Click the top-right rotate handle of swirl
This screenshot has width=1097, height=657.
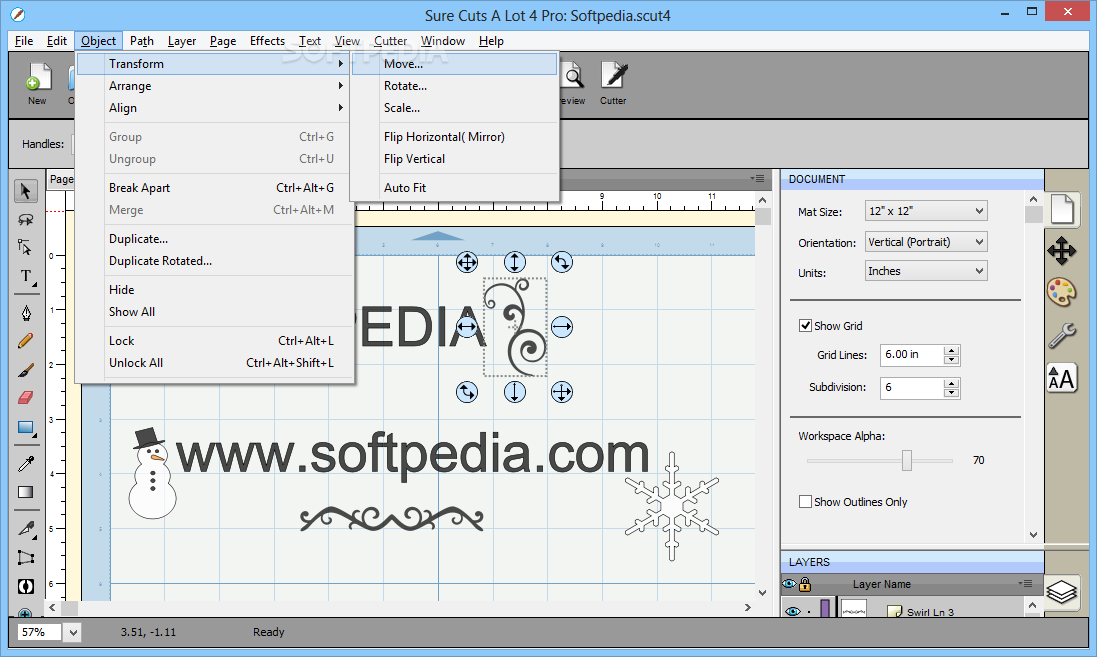tap(562, 262)
